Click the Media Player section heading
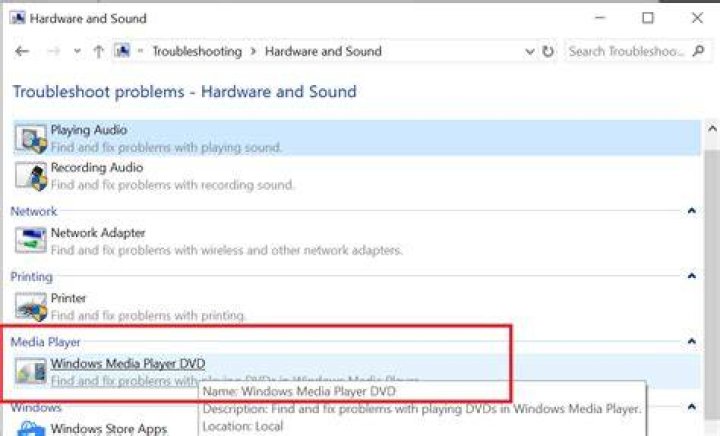 pos(45,342)
